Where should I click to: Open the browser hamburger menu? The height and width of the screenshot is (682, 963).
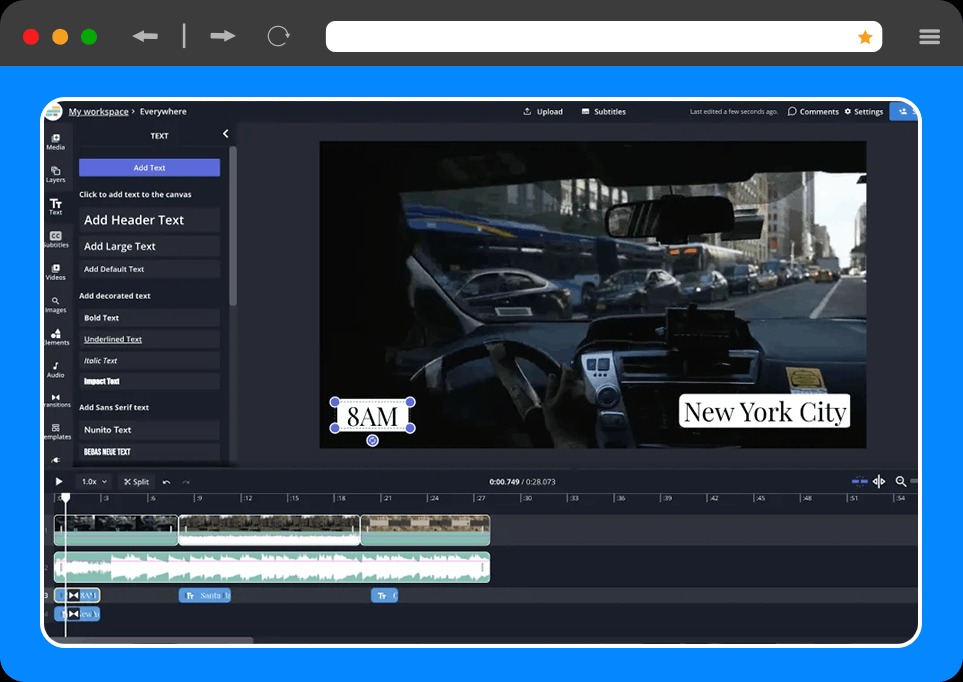929,37
